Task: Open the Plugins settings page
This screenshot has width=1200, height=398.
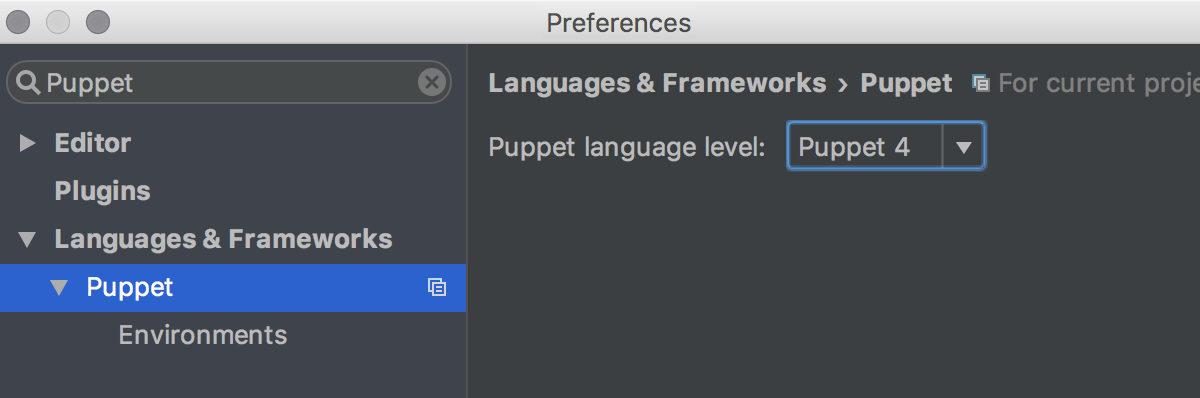Action: pos(102,191)
